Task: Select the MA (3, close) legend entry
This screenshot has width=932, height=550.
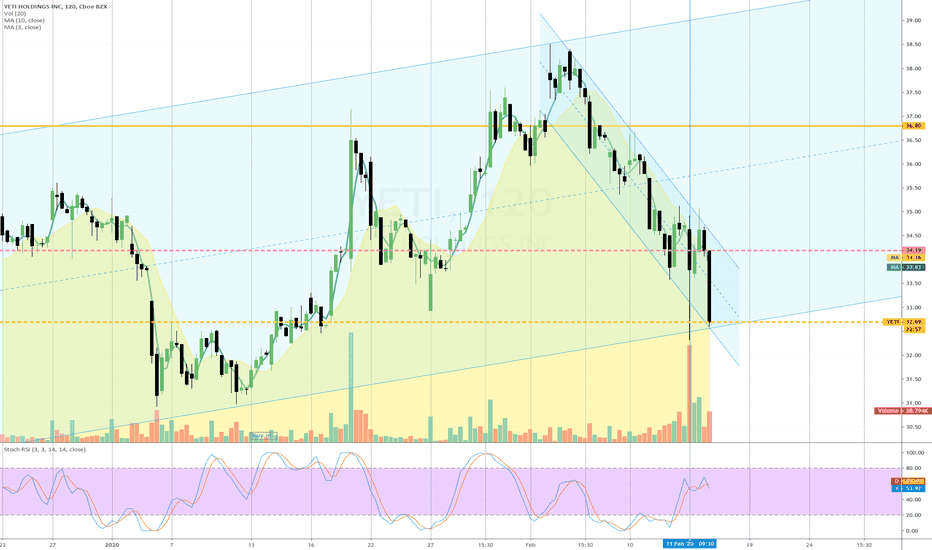Action: (x=23, y=27)
